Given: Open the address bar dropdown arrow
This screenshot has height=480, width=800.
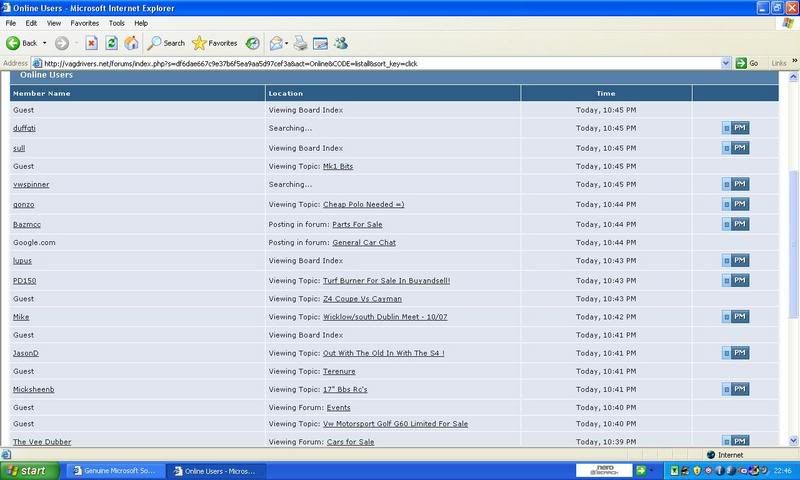Looking at the screenshot, I should pyautogui.click(x=726, y=63).
